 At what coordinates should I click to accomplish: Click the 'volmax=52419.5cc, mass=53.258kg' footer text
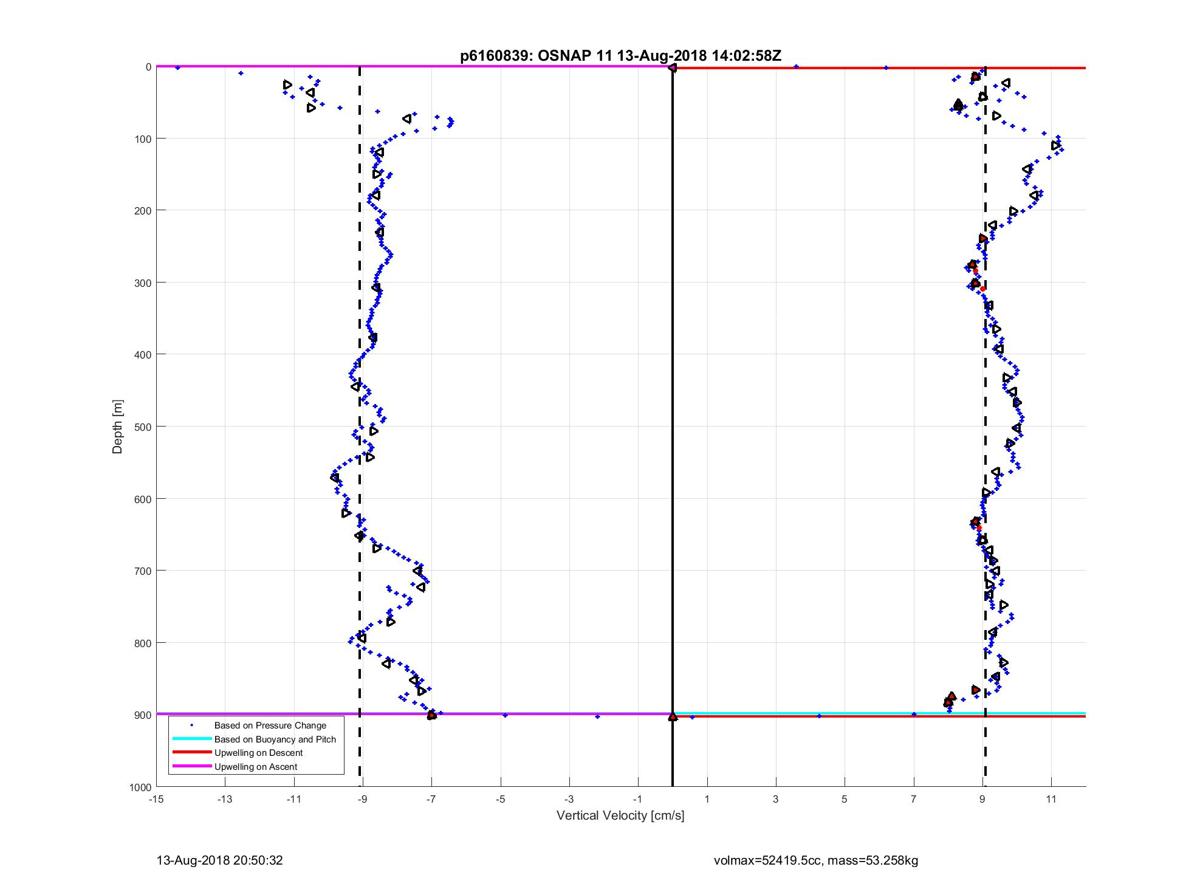click(816, 860)
